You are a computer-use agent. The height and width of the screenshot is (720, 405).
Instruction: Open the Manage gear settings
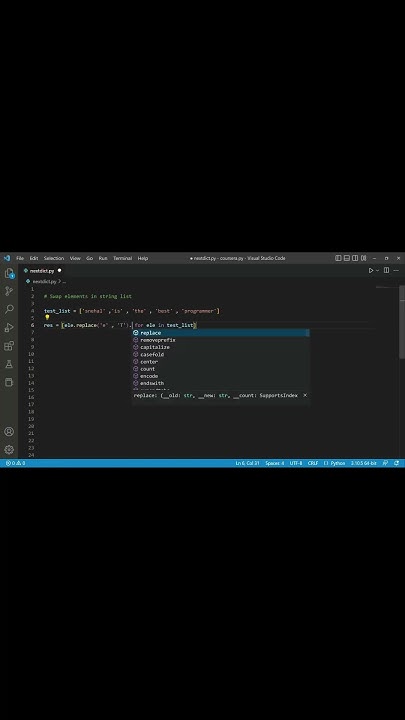9,450
